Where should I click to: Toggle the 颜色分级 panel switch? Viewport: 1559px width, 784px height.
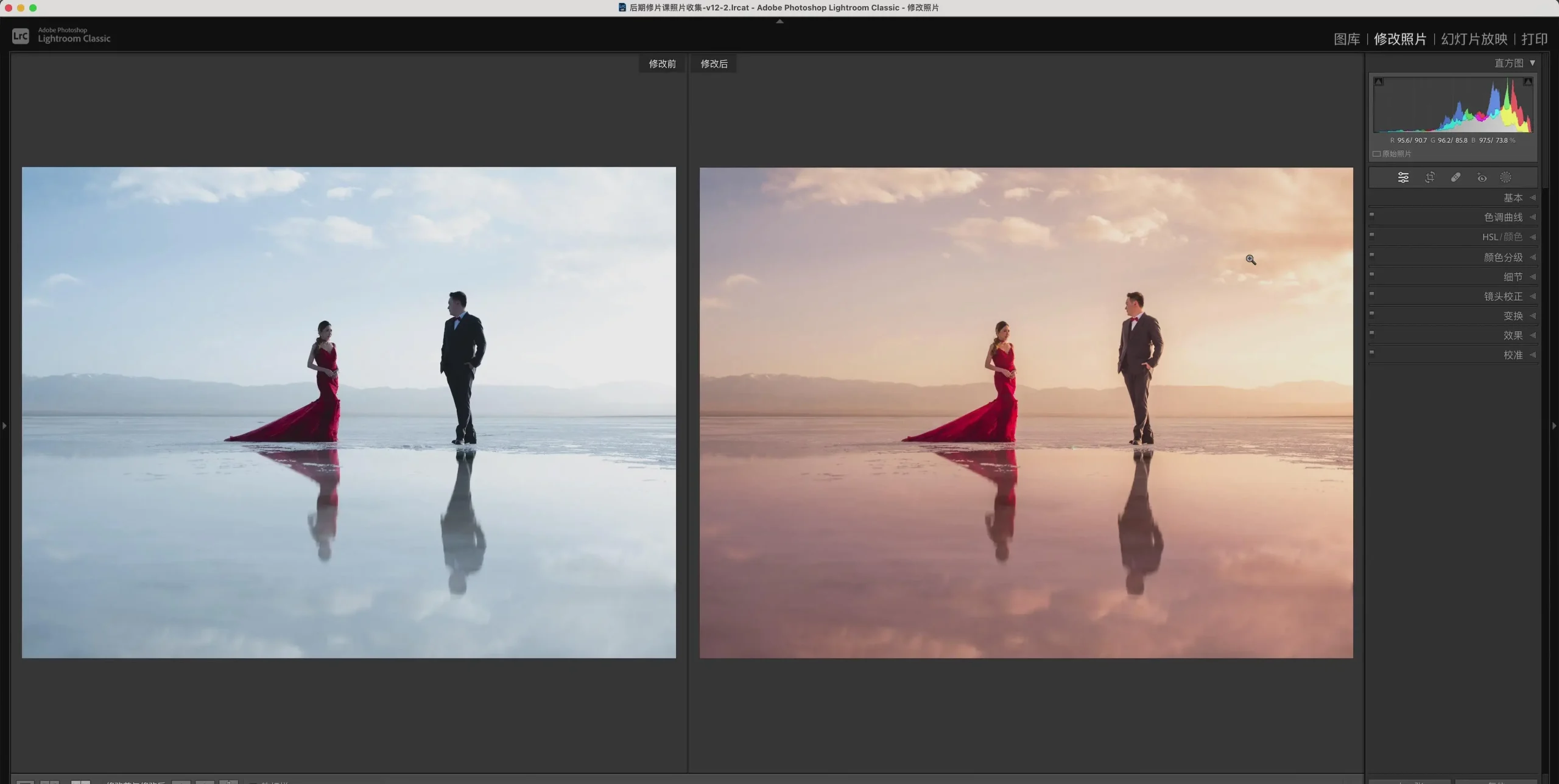[x=1371, y=255]
